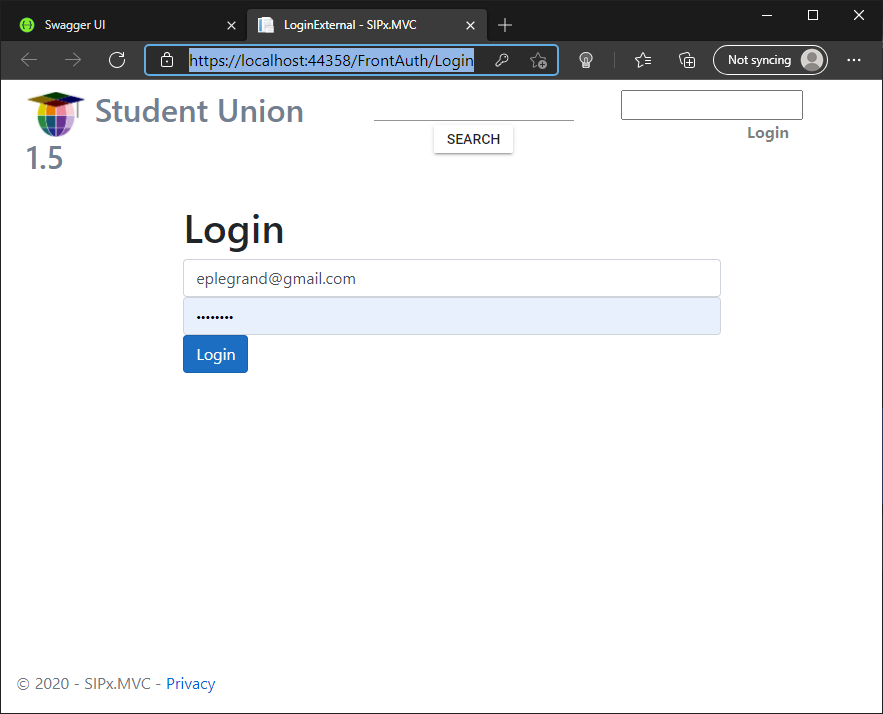Click the blue Login button
Screen dimensions: 883x714
tap(215, 354)
